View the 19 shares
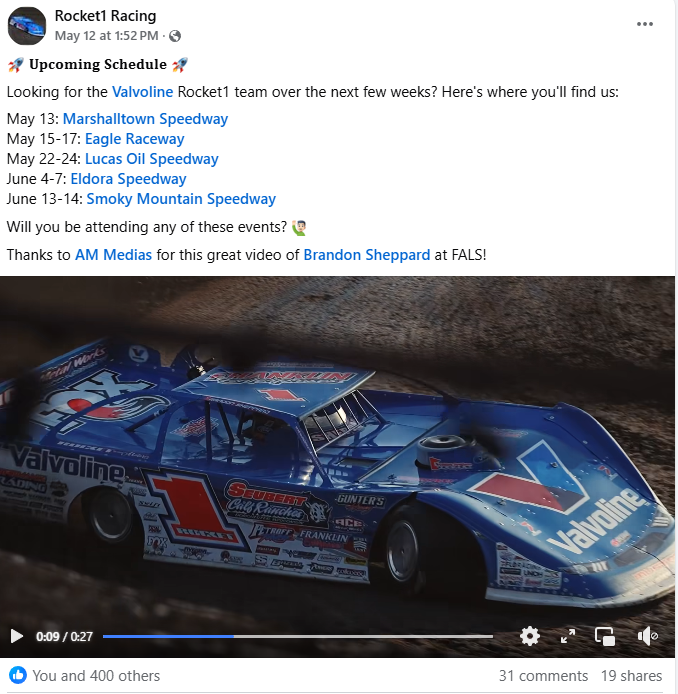Image resolution: width=678 pixels, height=694 pixels. coord(632,676)
